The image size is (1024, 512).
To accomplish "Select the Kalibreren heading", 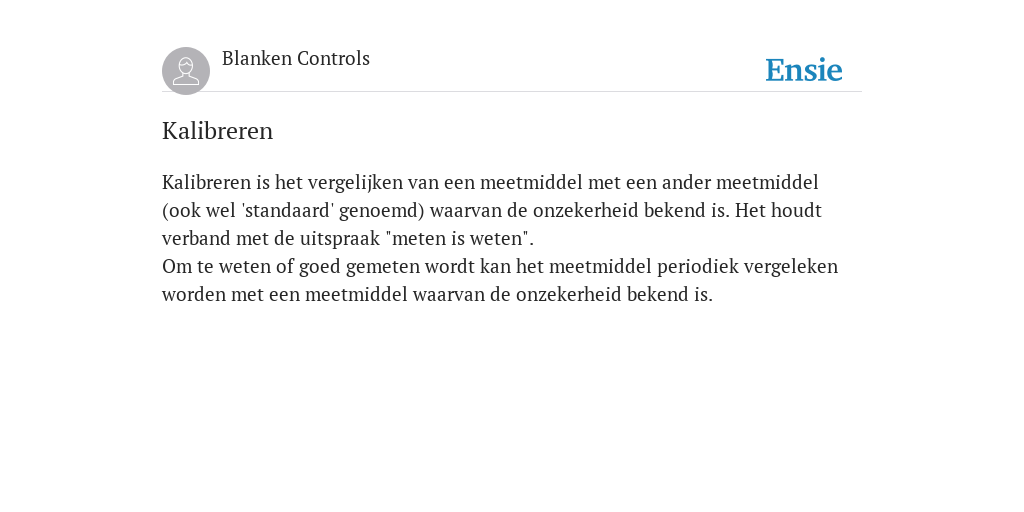I will (x=217, y=131).
